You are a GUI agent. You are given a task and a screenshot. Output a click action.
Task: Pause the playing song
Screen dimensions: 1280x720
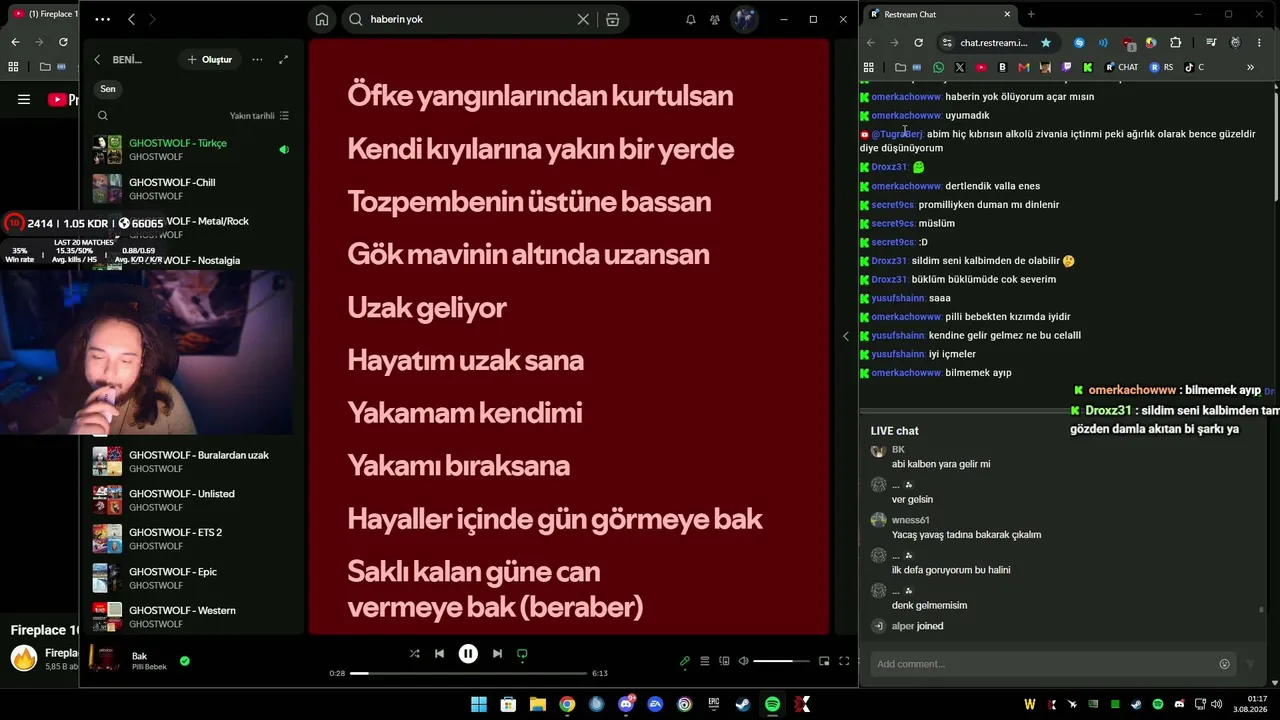tap(468, 654)
